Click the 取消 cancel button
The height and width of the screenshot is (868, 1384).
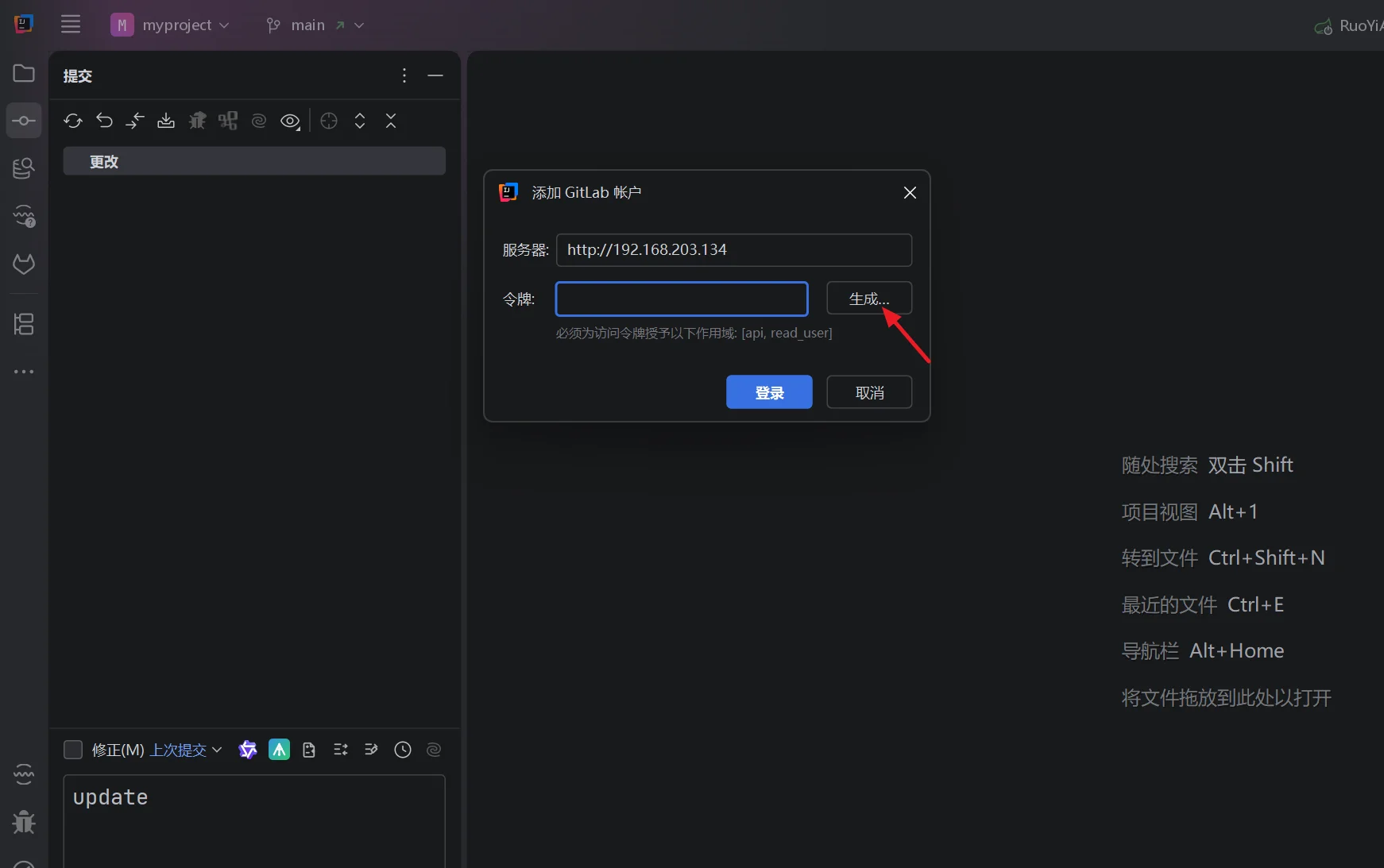(869, 392)
